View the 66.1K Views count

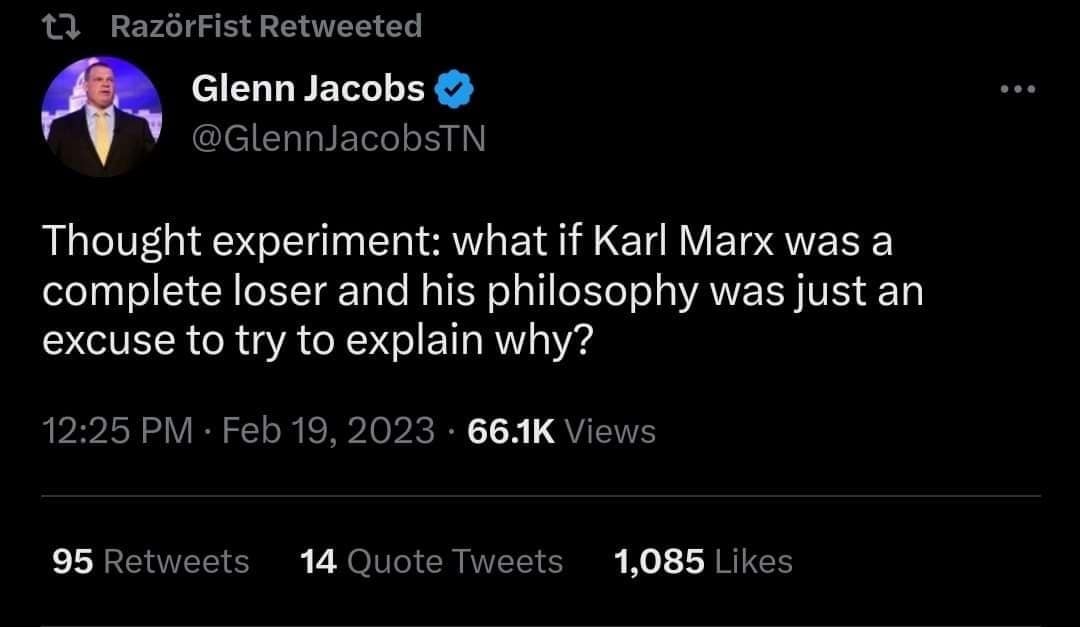562,431
